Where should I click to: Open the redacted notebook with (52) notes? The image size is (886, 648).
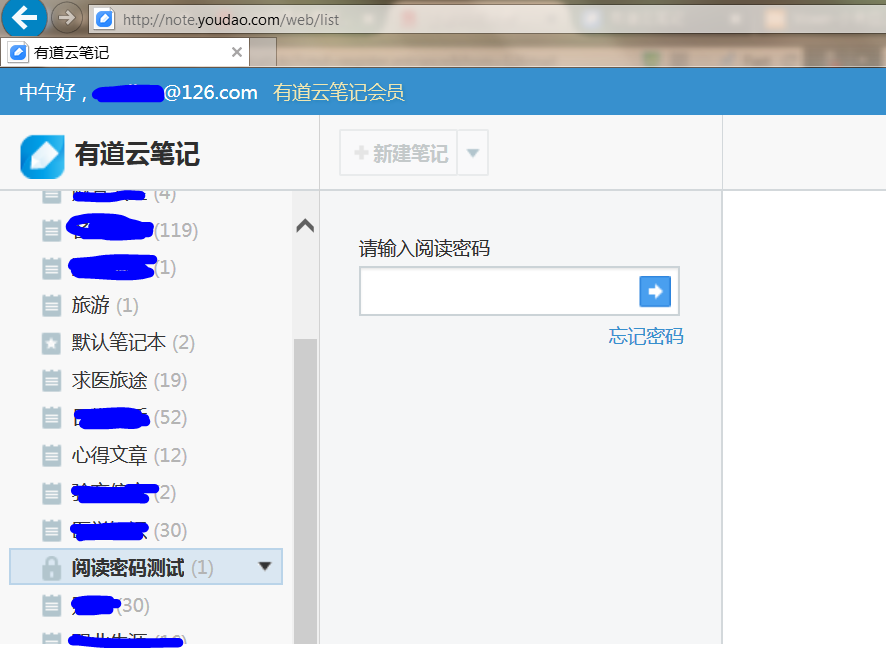pos(130,417)
